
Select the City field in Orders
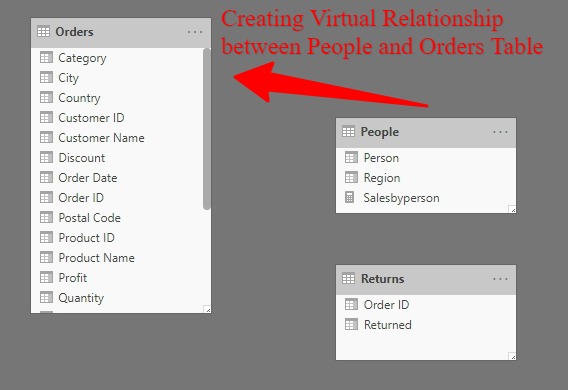(x=68, y=78)
